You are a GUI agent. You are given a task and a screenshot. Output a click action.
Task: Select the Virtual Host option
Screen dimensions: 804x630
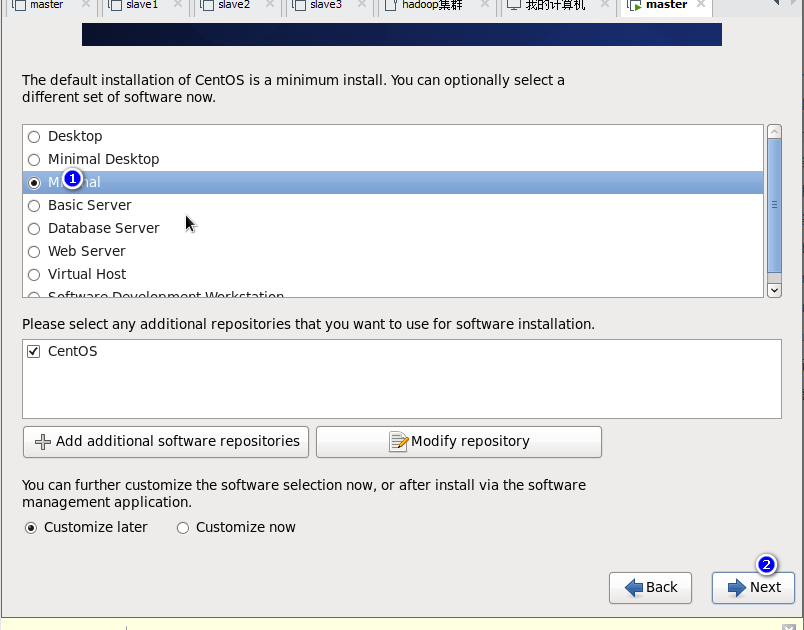tap(34, 275)
